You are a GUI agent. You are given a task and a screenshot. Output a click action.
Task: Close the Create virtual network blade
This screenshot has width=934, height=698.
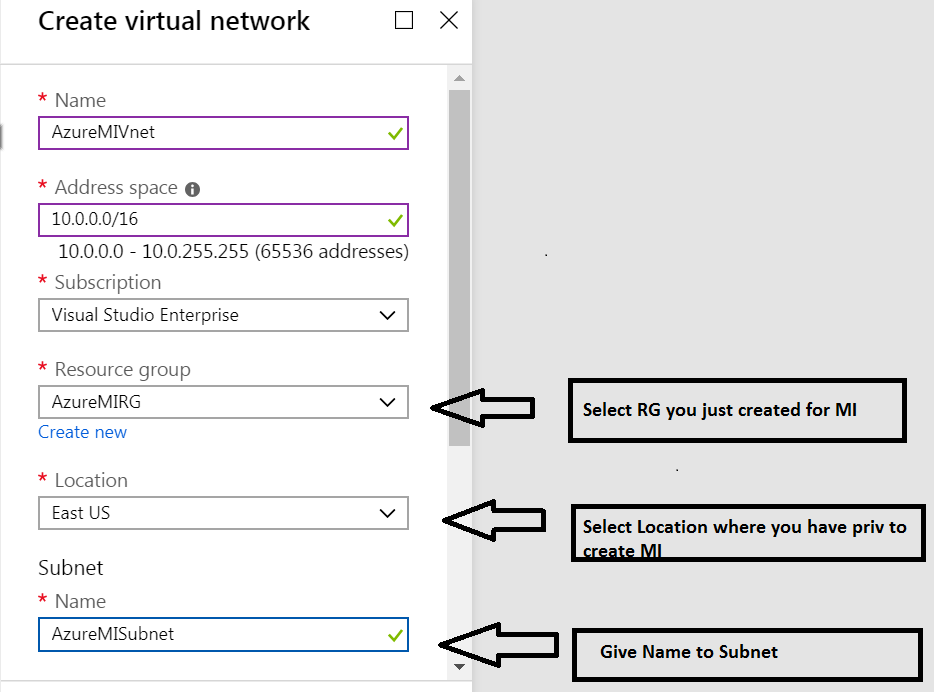click(449, 20)
